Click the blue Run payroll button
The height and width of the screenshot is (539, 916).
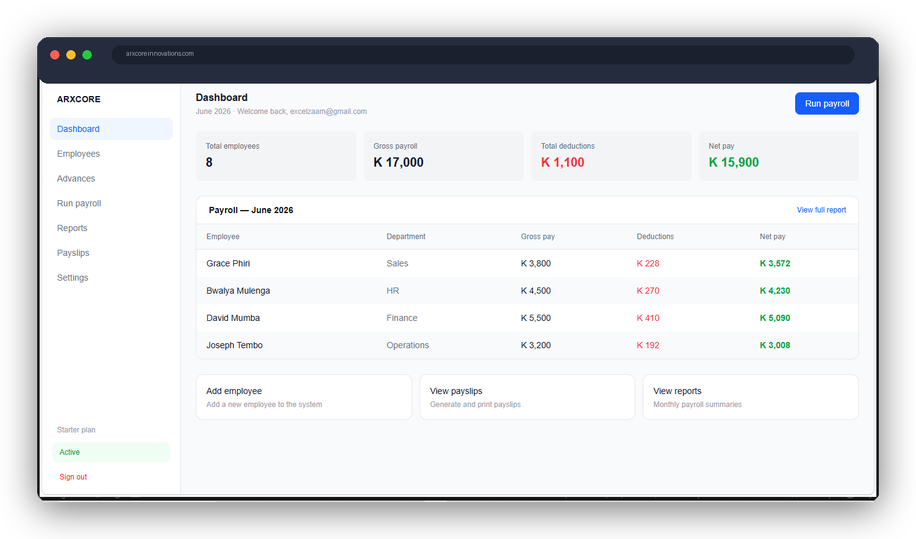tap(827, 103)
